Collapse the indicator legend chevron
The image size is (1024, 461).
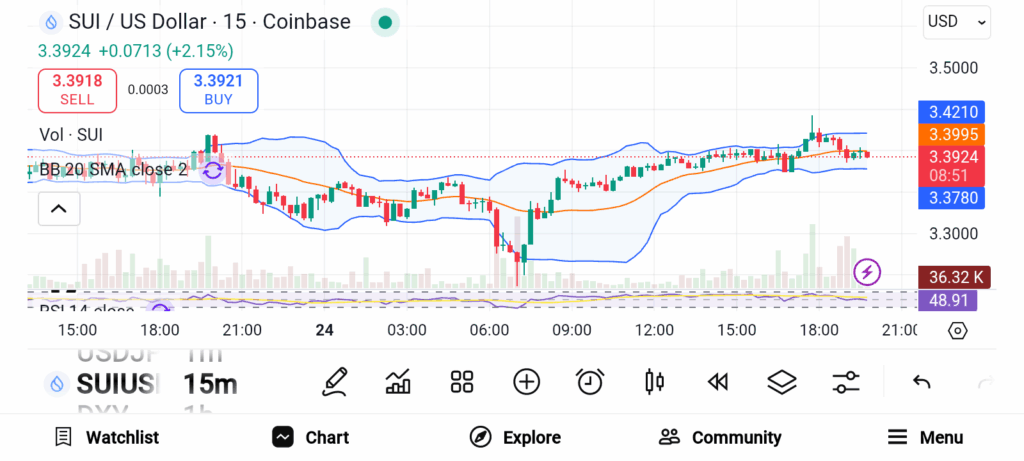tap(58, 209)
